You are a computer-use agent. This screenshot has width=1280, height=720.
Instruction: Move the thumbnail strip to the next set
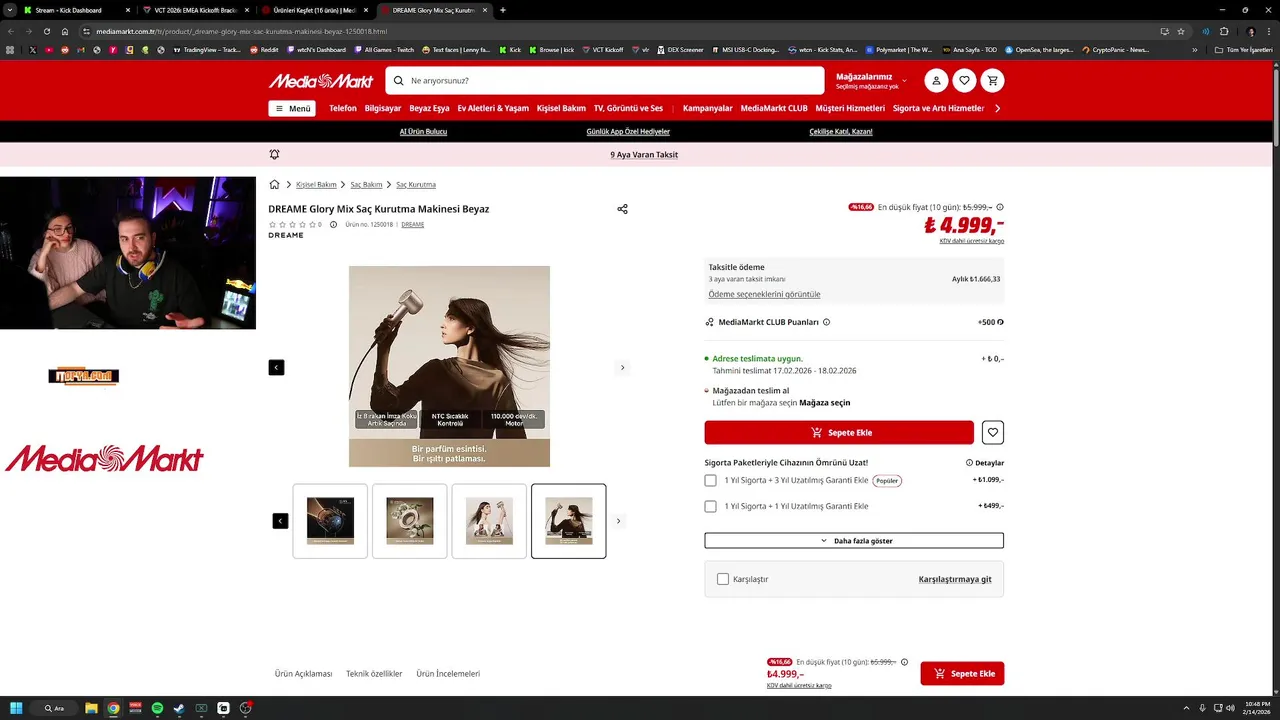pyautogui.click(x=618, y=521)
